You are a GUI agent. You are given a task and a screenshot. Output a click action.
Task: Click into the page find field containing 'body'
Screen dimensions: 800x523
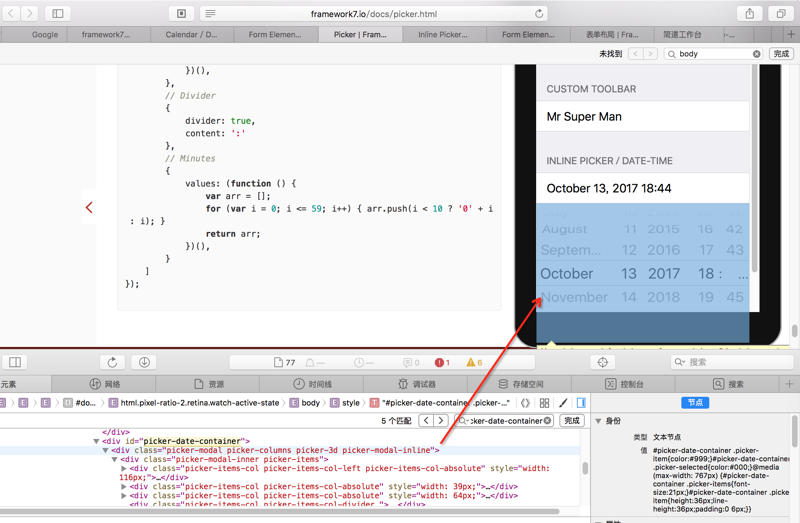pyautogui.click(x=713, y=54)
